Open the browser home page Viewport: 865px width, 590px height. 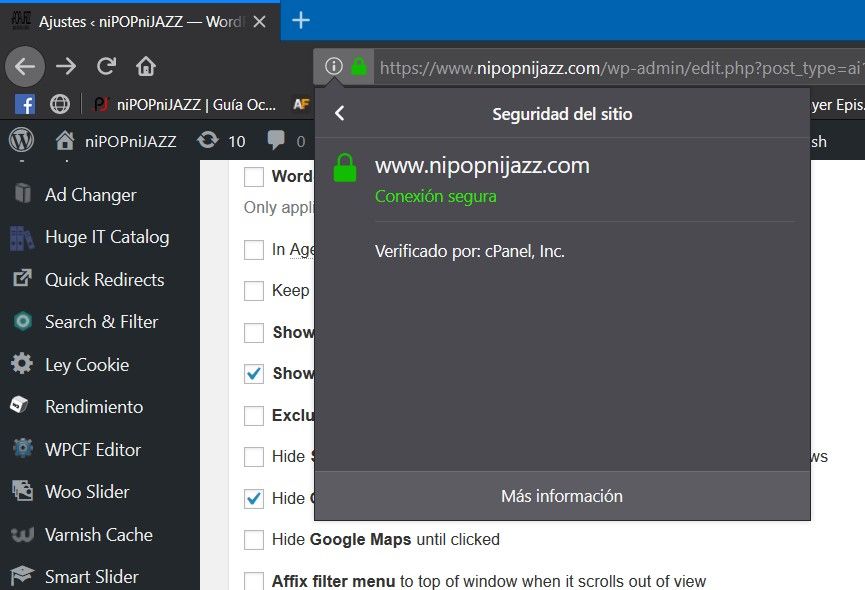coord(146,67)
